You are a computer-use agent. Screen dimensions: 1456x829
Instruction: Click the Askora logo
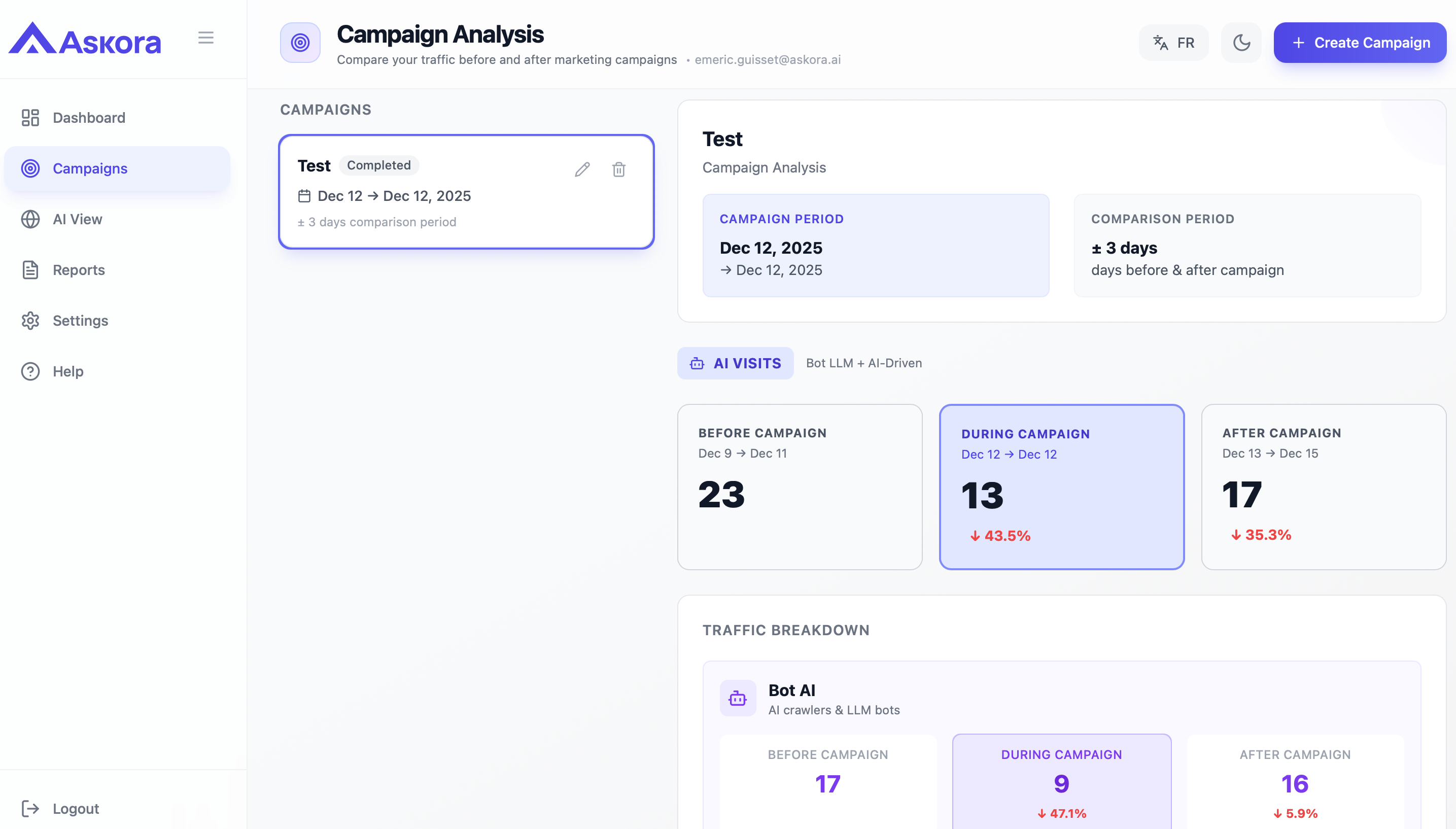(x=85, y=40)
